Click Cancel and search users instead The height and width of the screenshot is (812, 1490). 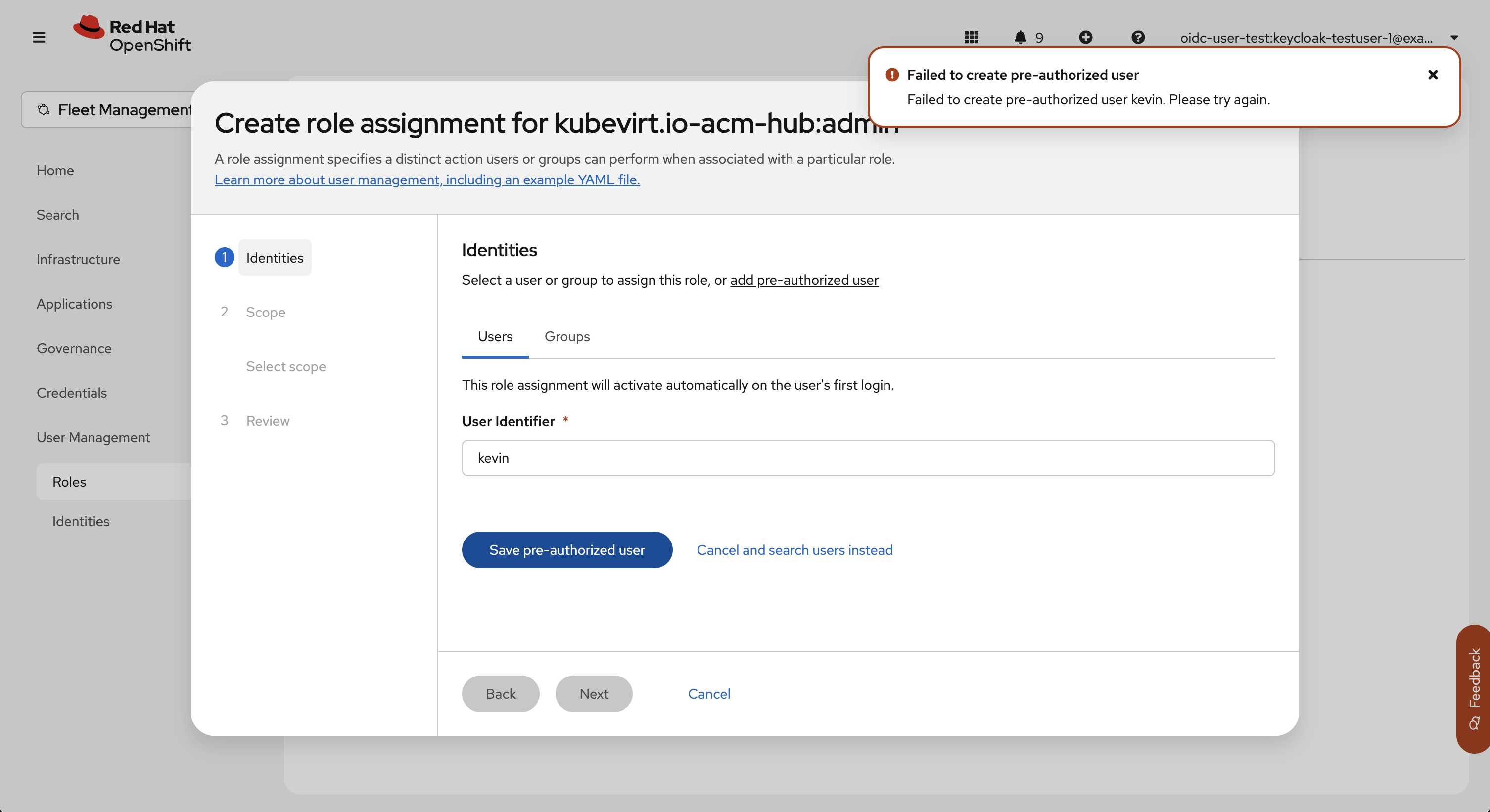coord(793,549)
